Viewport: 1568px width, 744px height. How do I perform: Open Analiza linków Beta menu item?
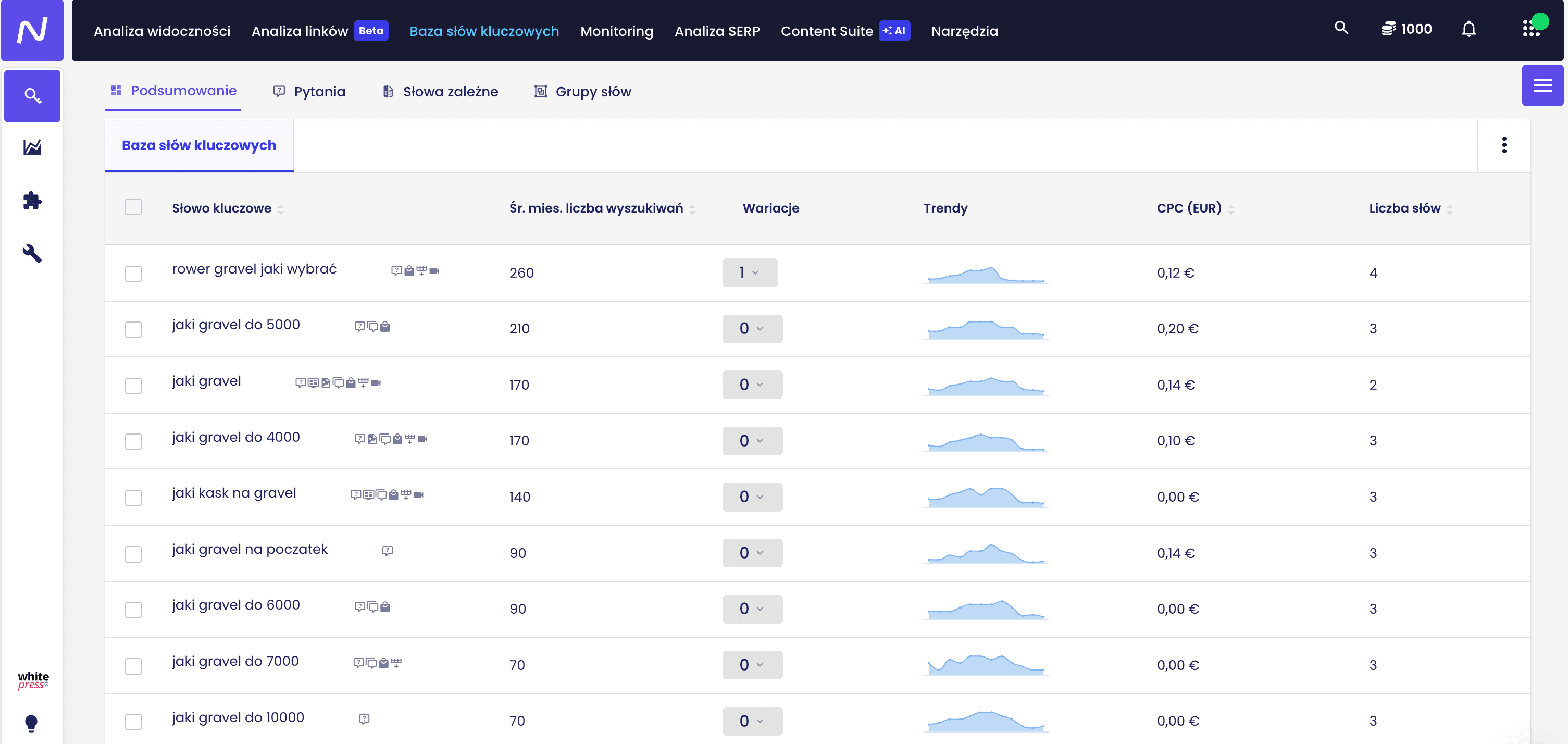click(x=319, y=31)
